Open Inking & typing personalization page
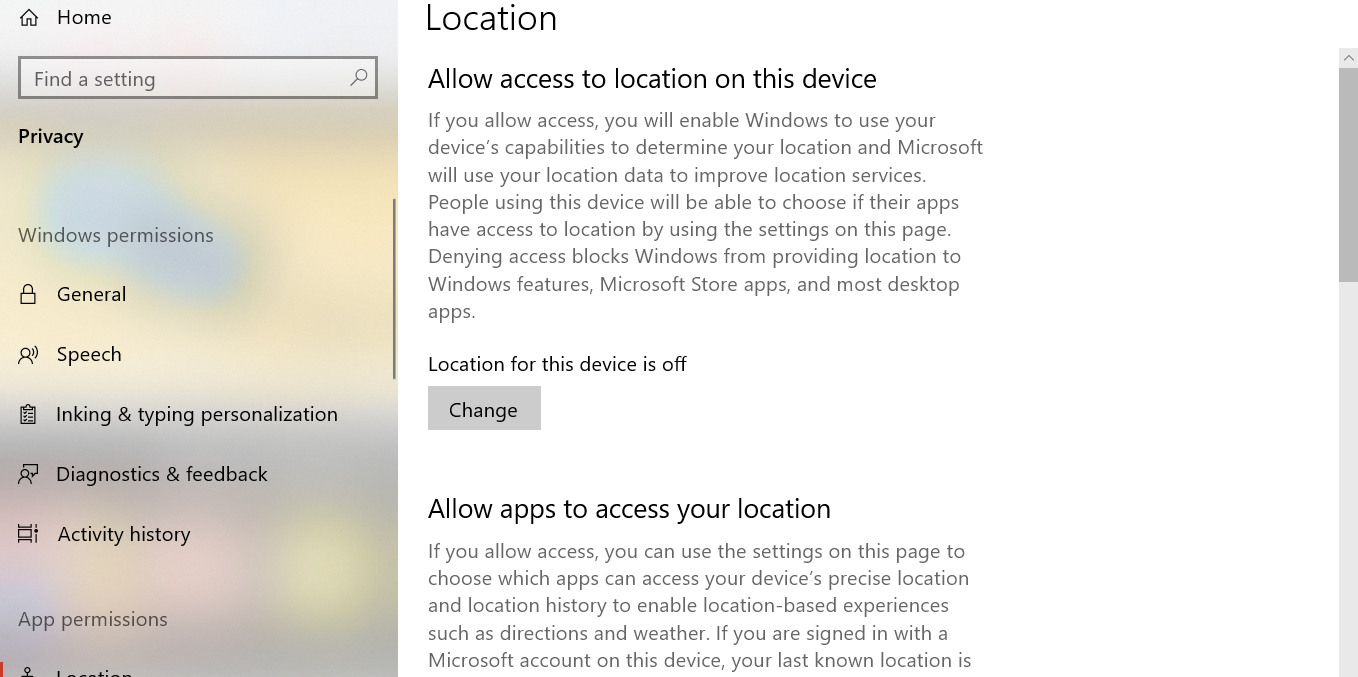 197,414
